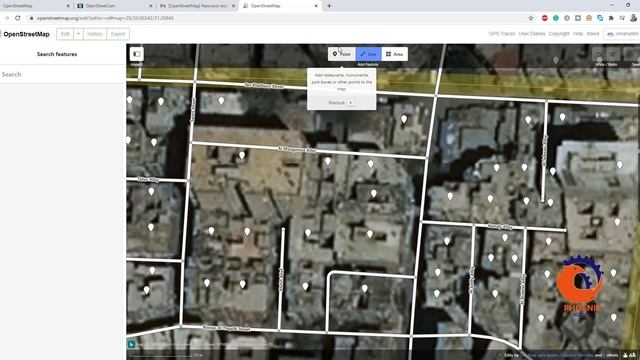The width and height of the screenshot is (640, 360).
Task: Open the Export tab
Action: click(118, 34)
